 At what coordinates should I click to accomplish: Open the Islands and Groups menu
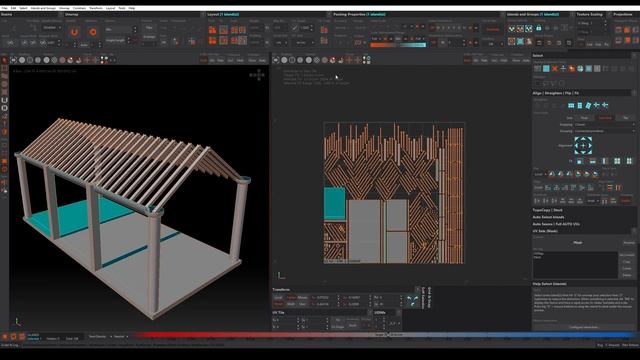[x=43, y=8]
